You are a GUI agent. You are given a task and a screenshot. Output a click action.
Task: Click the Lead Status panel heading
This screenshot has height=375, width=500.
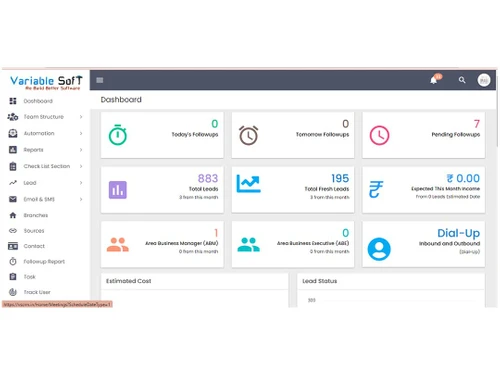pyautogui.click(x=319, y=281)
